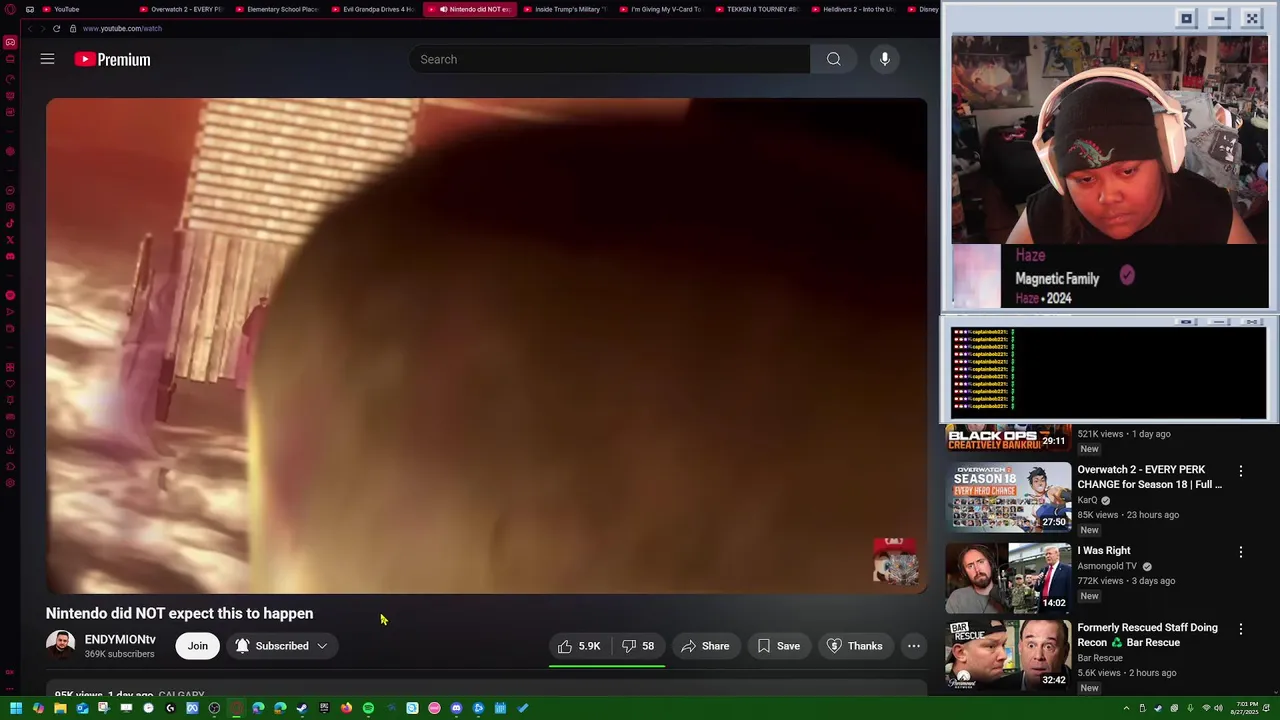Open ENDYMIONtv channel avatar
This screenshot has width=1280, height=720.
click(x=60, y=646)
